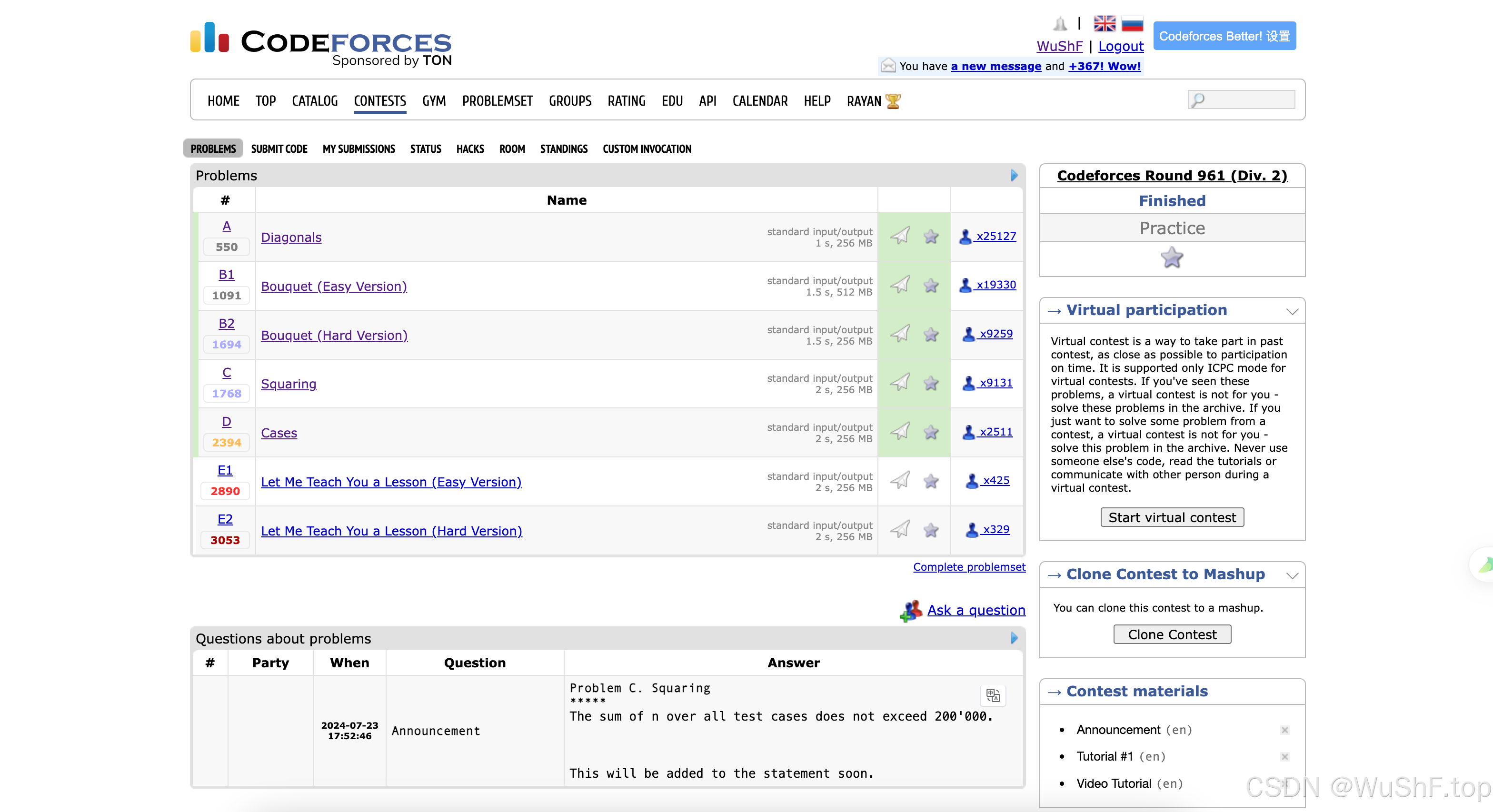Open the SUBMIT CODE tab
1493x812 pixels.
[x=279, y=149]
